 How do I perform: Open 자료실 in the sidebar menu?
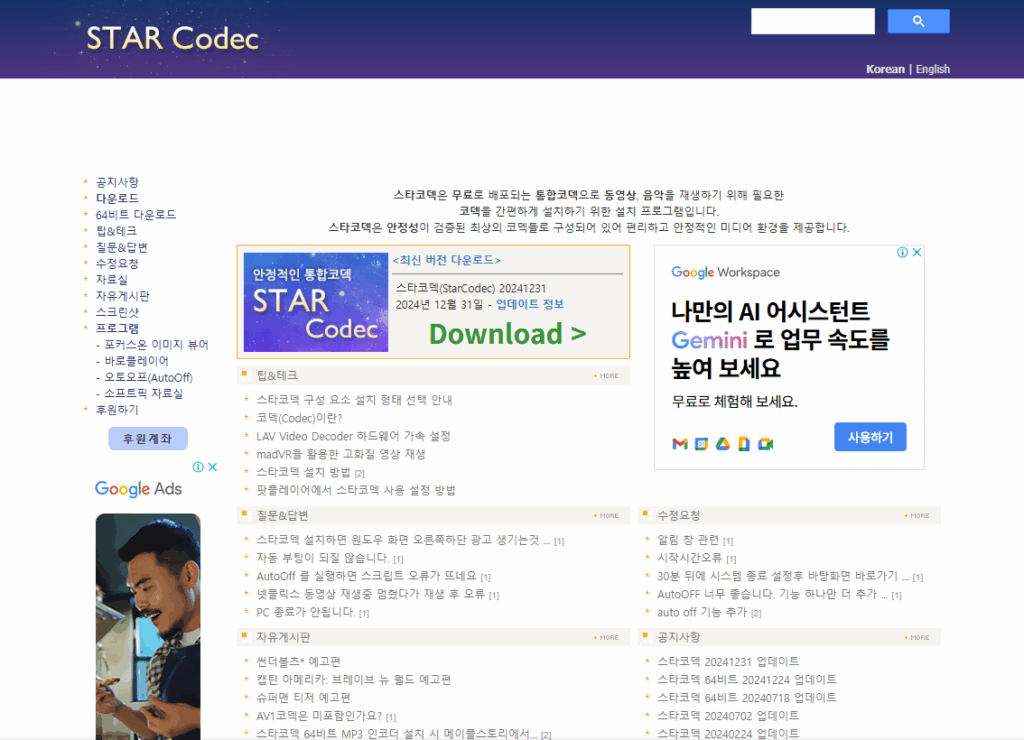point(112,280)
